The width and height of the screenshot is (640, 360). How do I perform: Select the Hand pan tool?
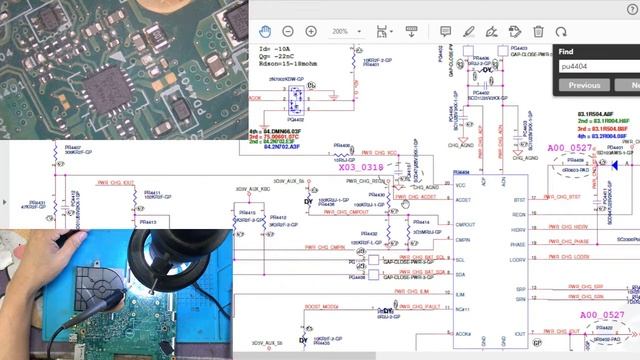(x=265, y=31)
